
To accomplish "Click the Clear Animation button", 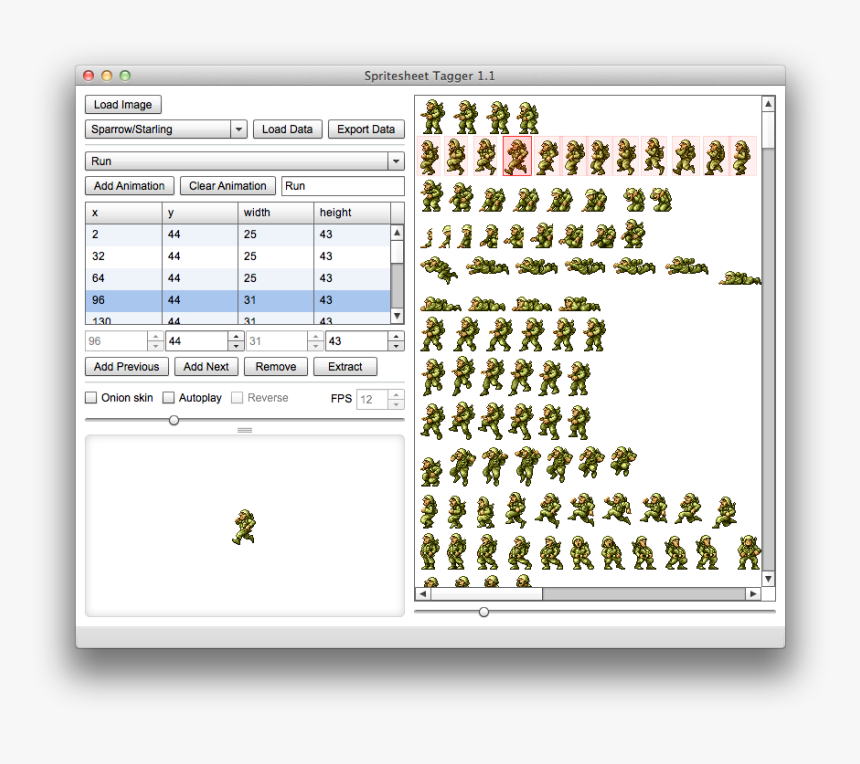I will (x=227, y=185).
